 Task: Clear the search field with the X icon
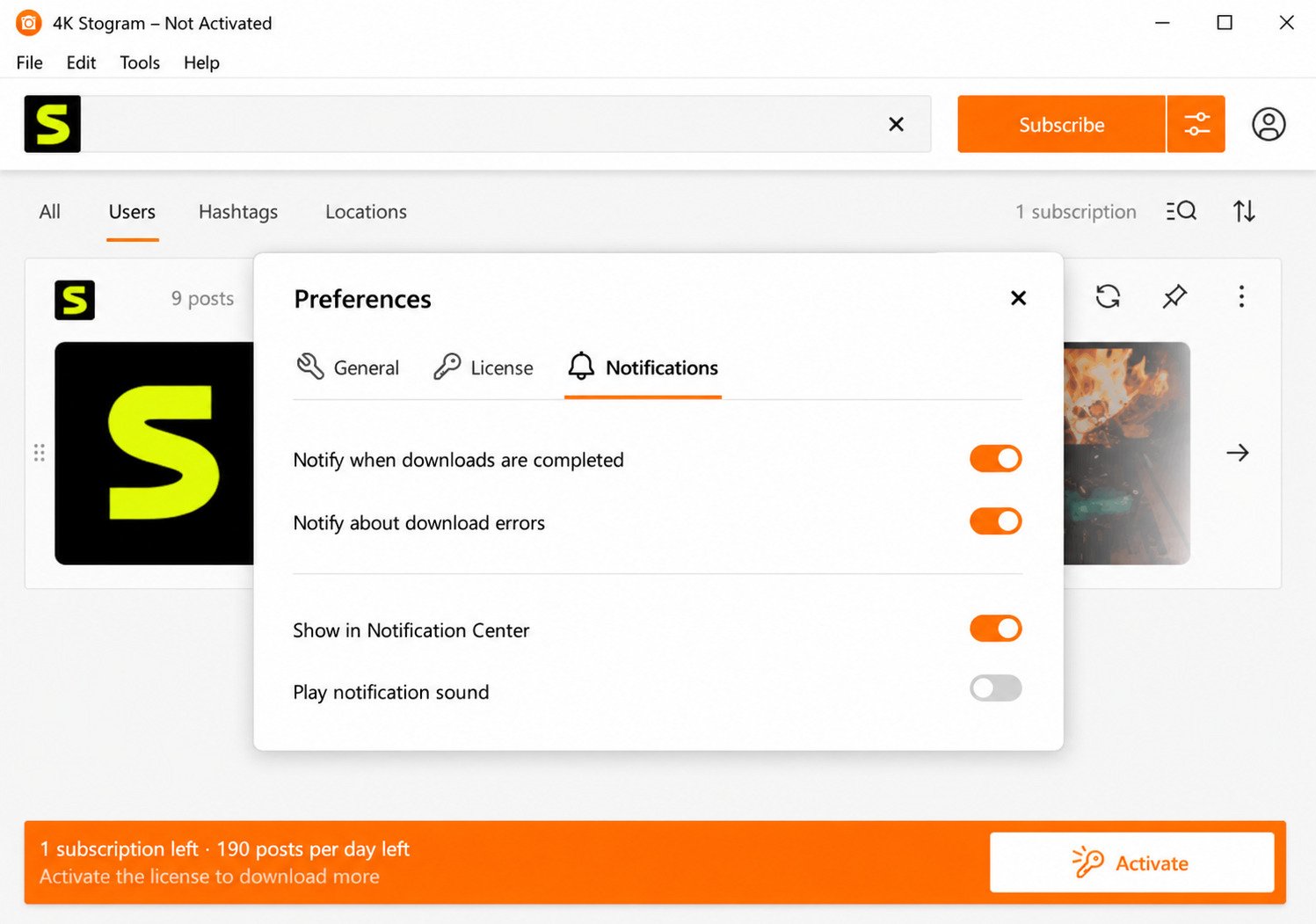pyautogui.click(x=896, y=124)
